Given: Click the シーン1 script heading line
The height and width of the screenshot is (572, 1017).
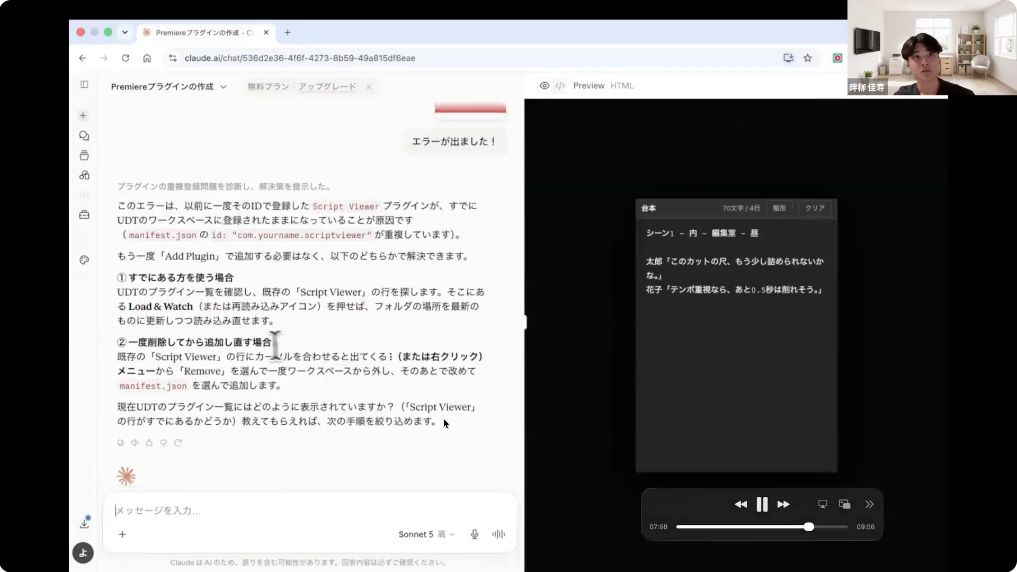Looking at the screenshot, I should (702, 233).
